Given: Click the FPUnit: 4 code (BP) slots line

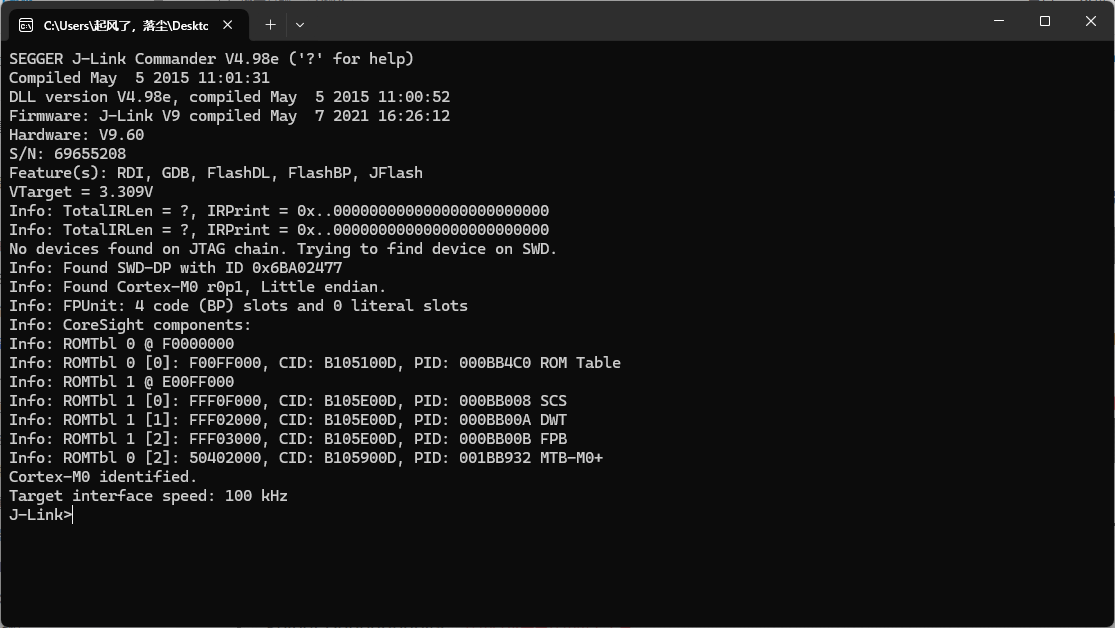Looking at the screenshot, I should coord(236,305).
